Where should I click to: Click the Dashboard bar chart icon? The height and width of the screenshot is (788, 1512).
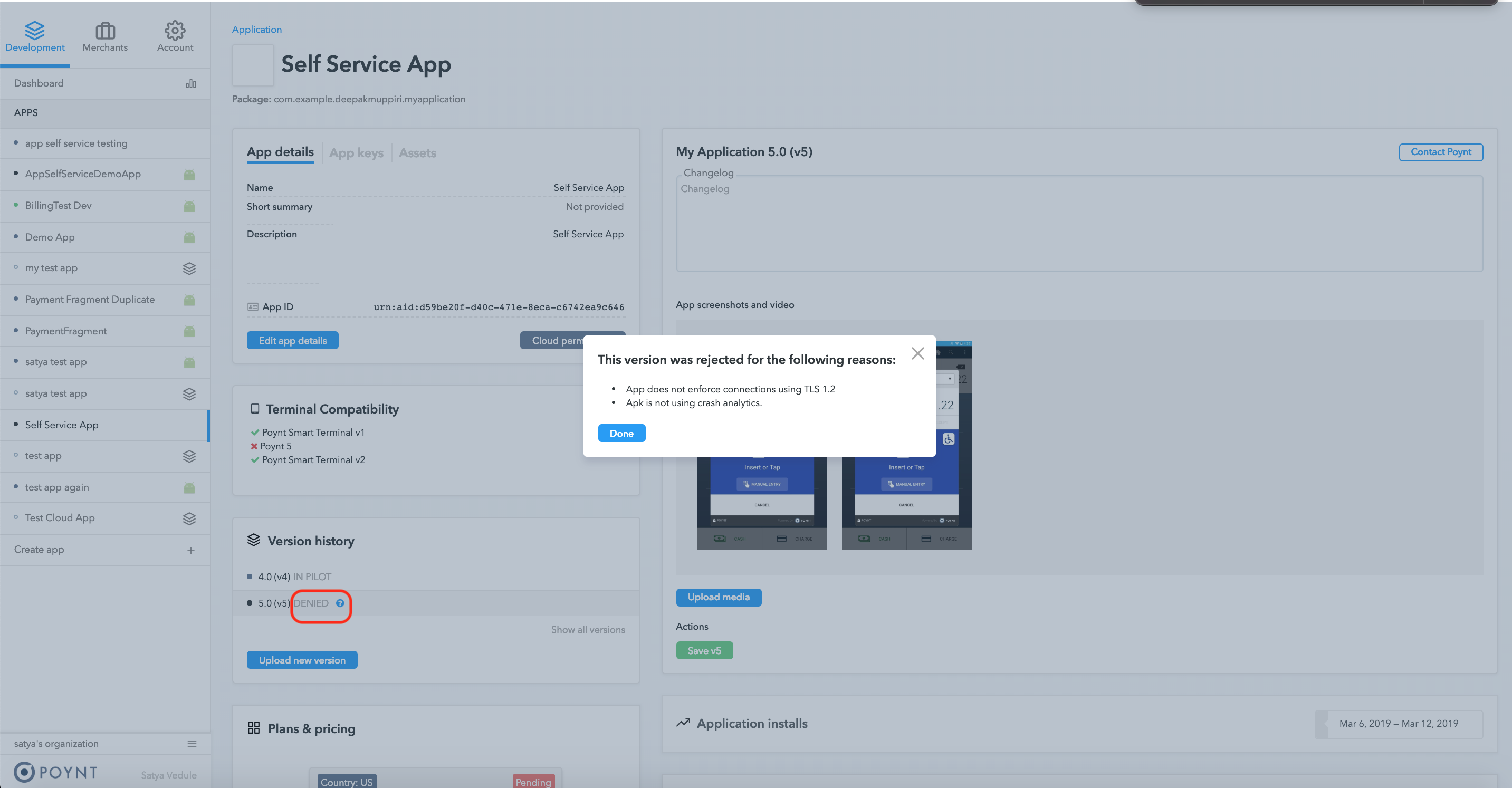191,83
